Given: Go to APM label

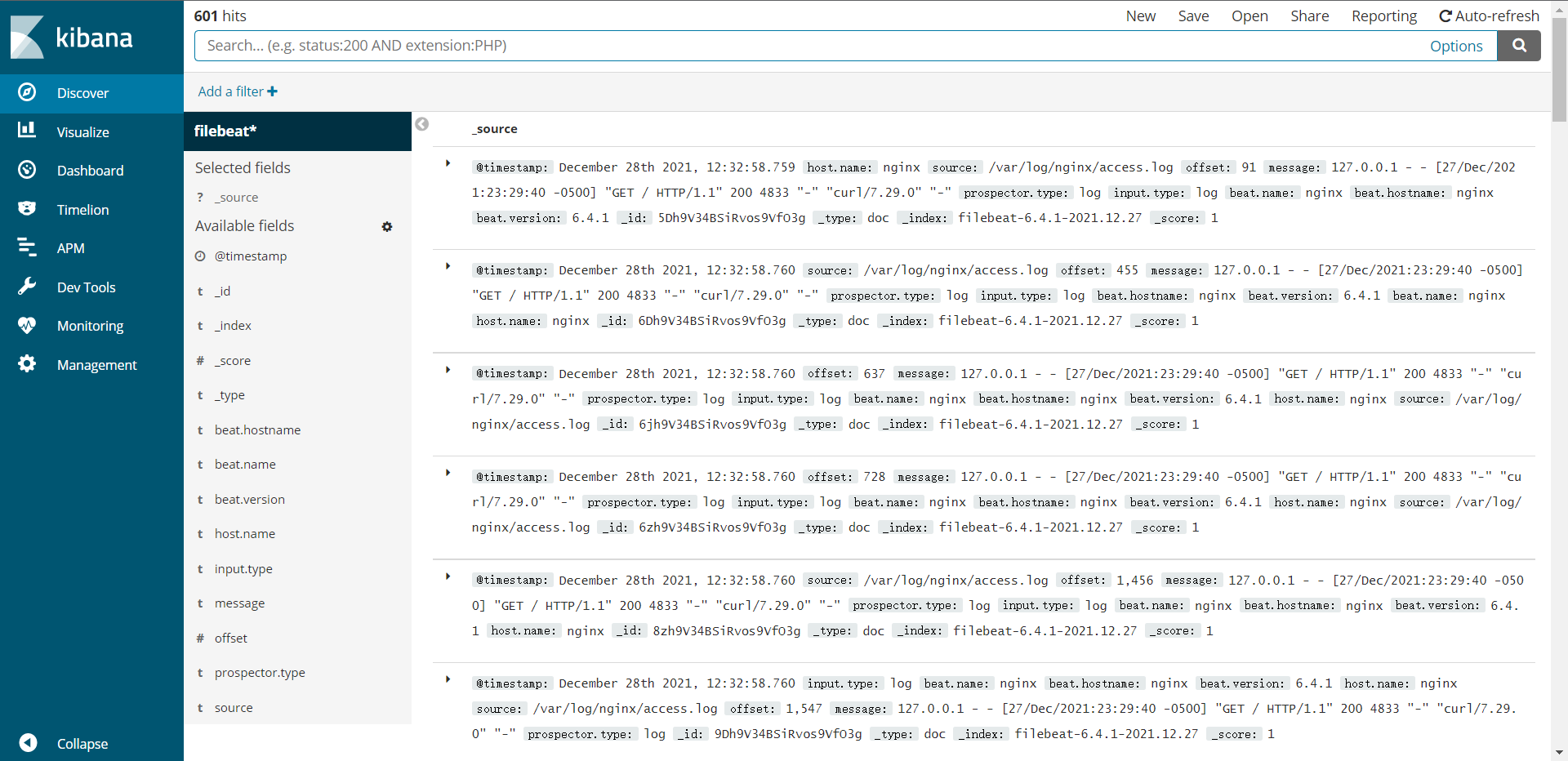Looking at the screenshot, I should coord(71,248).
